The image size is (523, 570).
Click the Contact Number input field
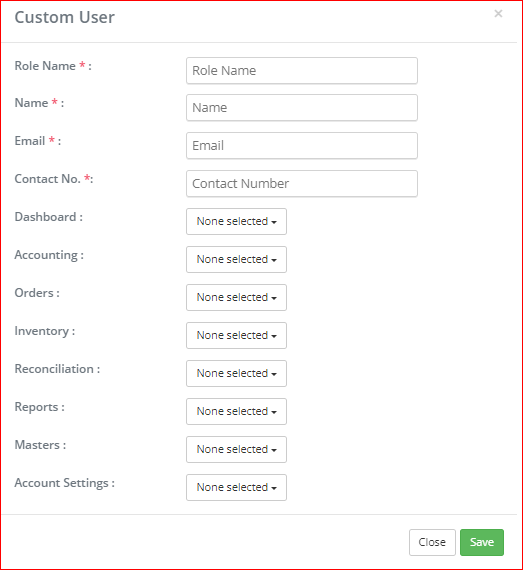302,184
